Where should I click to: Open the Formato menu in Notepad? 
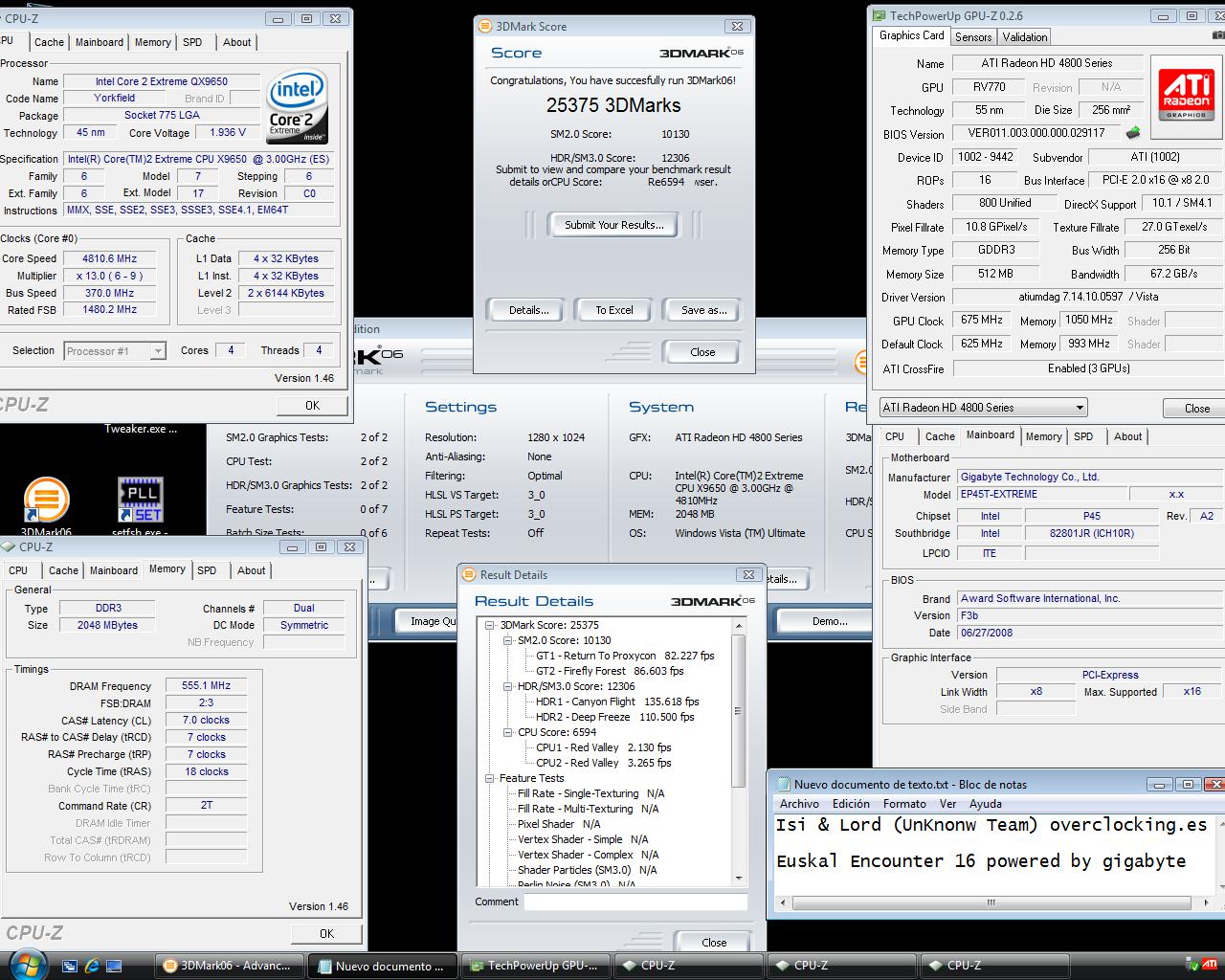click(904, 804)
